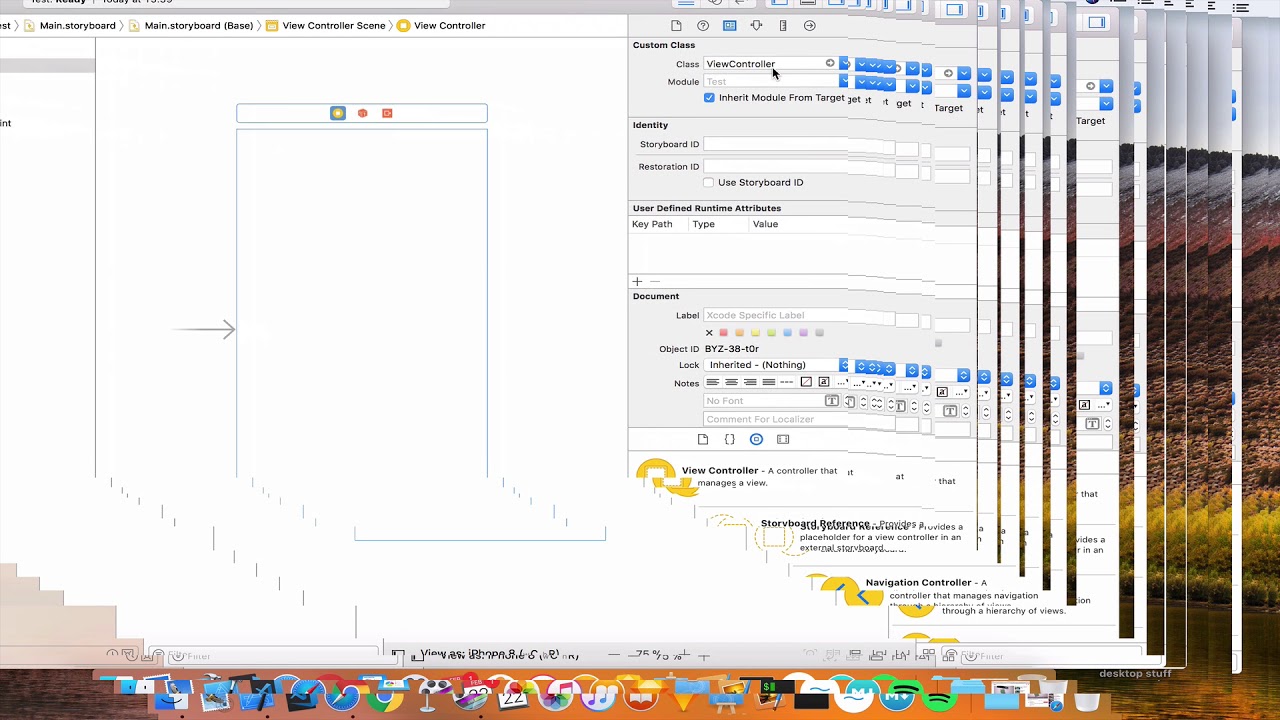This screenshot has width=1280, height=720.
Task: Select the Exit icon in scene dock
Action: click(387, 113)
